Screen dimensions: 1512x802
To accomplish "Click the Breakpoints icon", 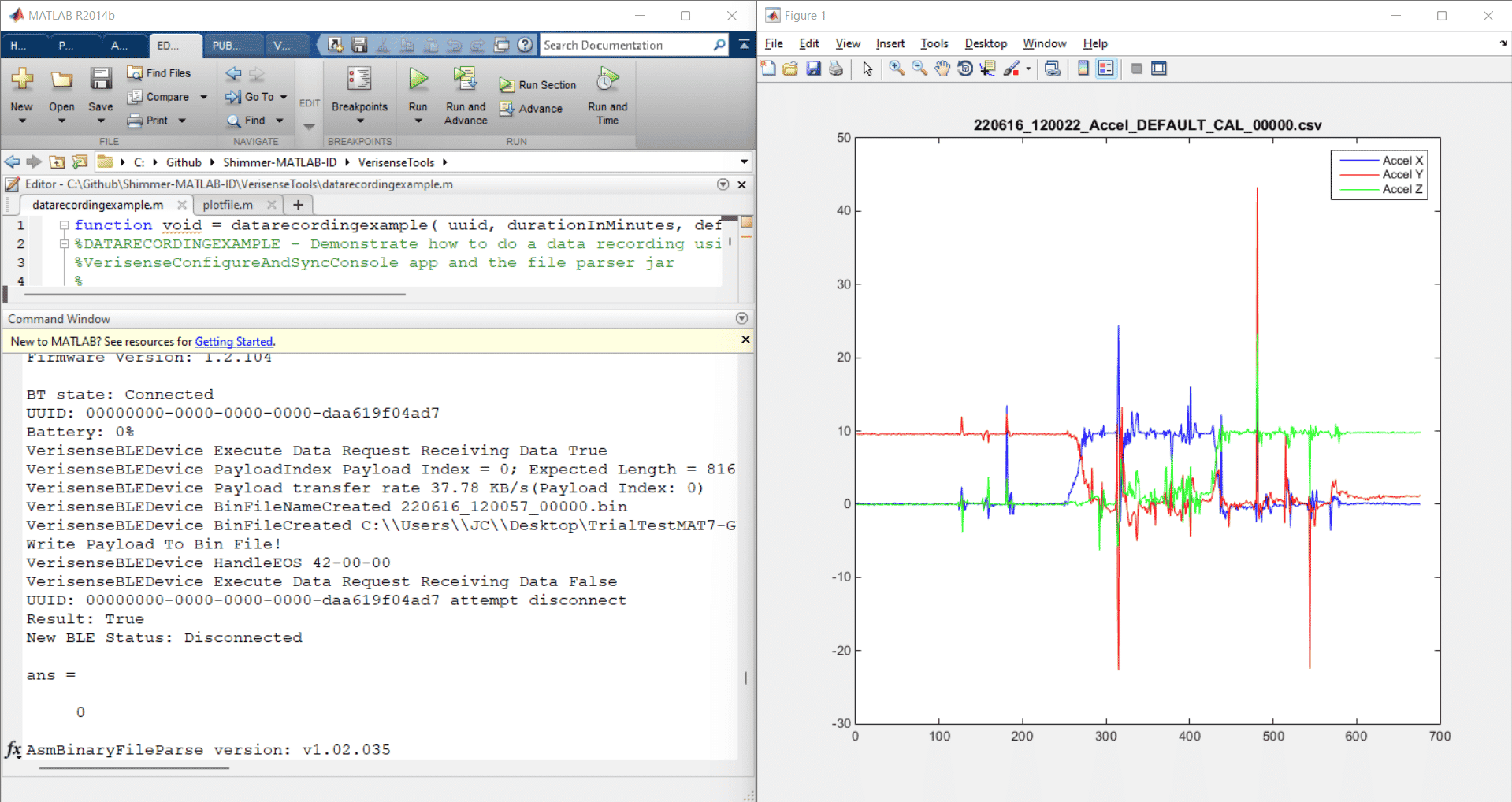I will click(x=359, y=79).
